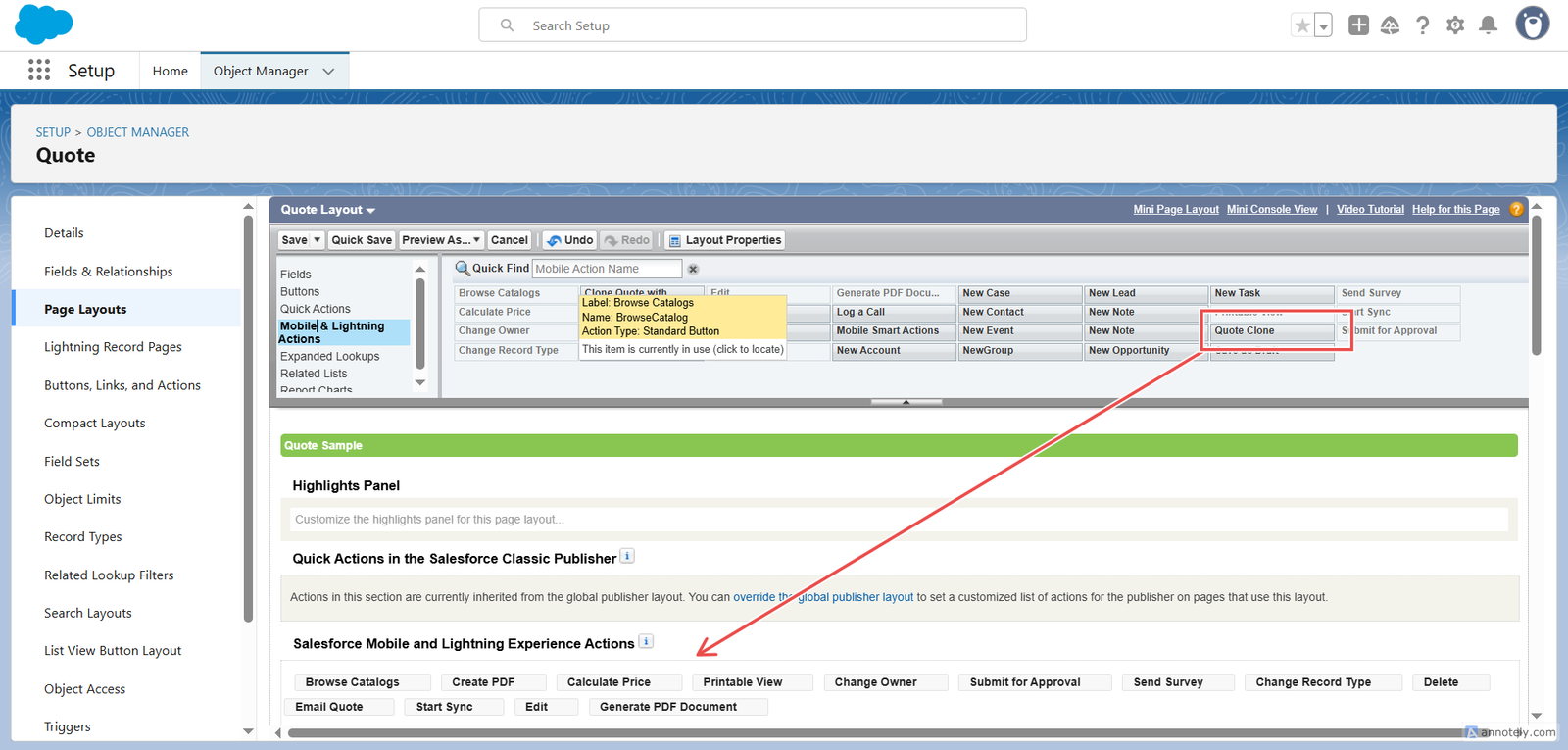Image resolution: width=1568 pixels, height=750 pixels.
Task: Open the favorites list dropdown arrow
Action: [x=1323, y=25]
